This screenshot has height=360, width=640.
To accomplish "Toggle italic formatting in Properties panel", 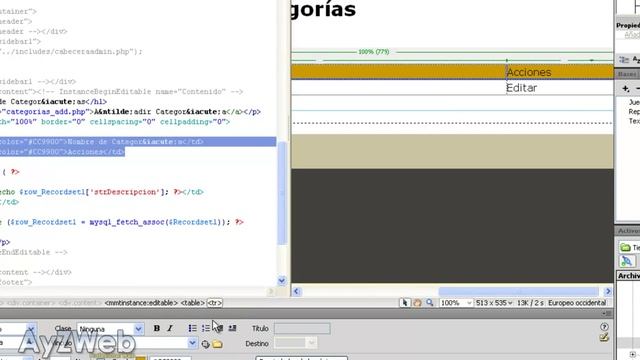I will (170, 328).
